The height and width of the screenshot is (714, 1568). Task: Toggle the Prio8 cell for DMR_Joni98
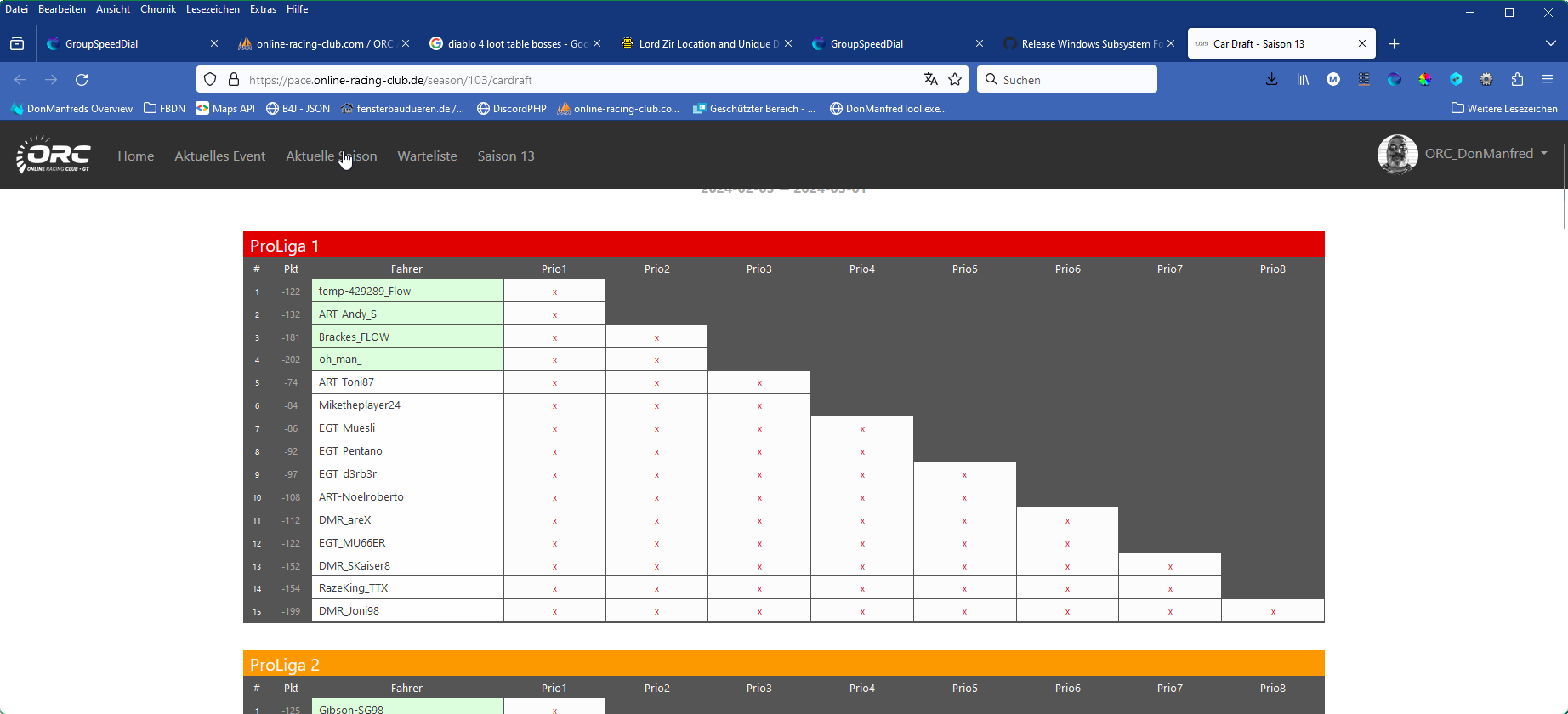(1272, 611)
